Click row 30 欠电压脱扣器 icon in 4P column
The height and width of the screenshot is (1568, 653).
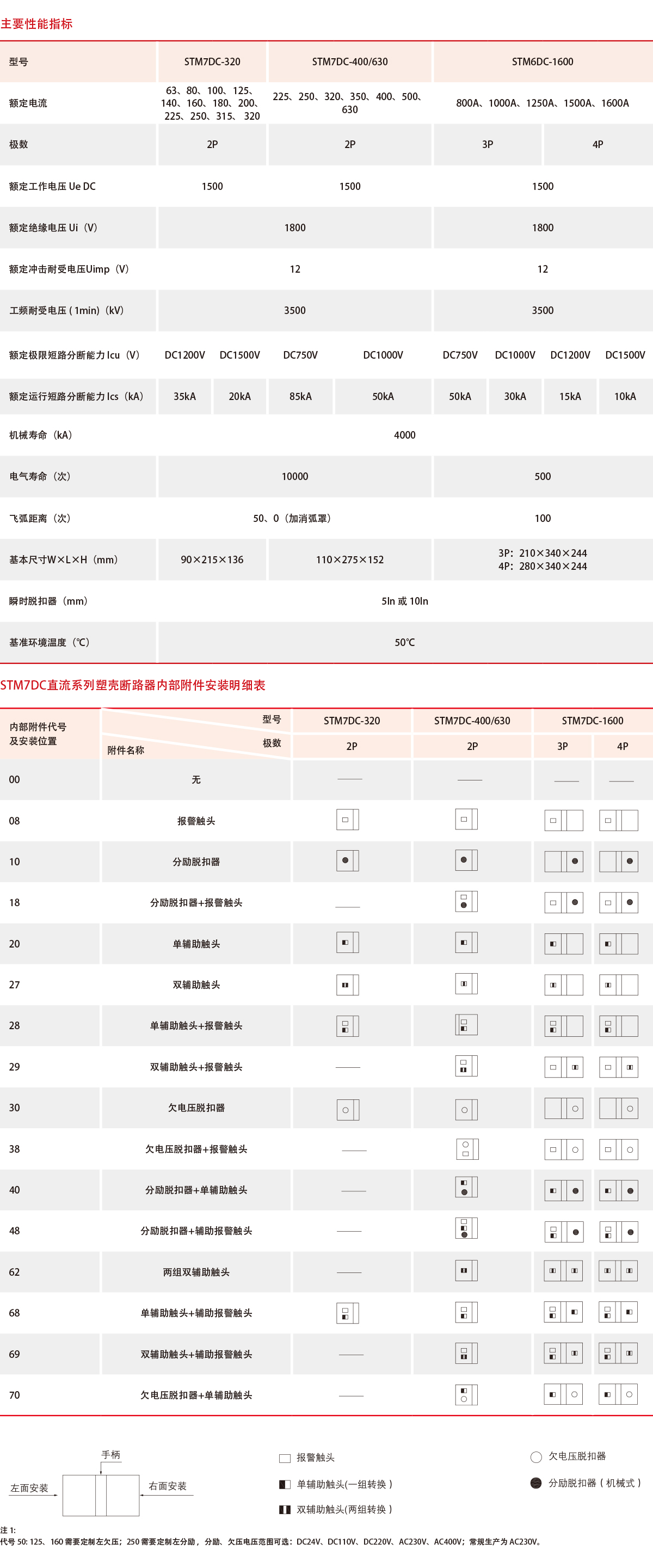click(x=619, y=1109)
